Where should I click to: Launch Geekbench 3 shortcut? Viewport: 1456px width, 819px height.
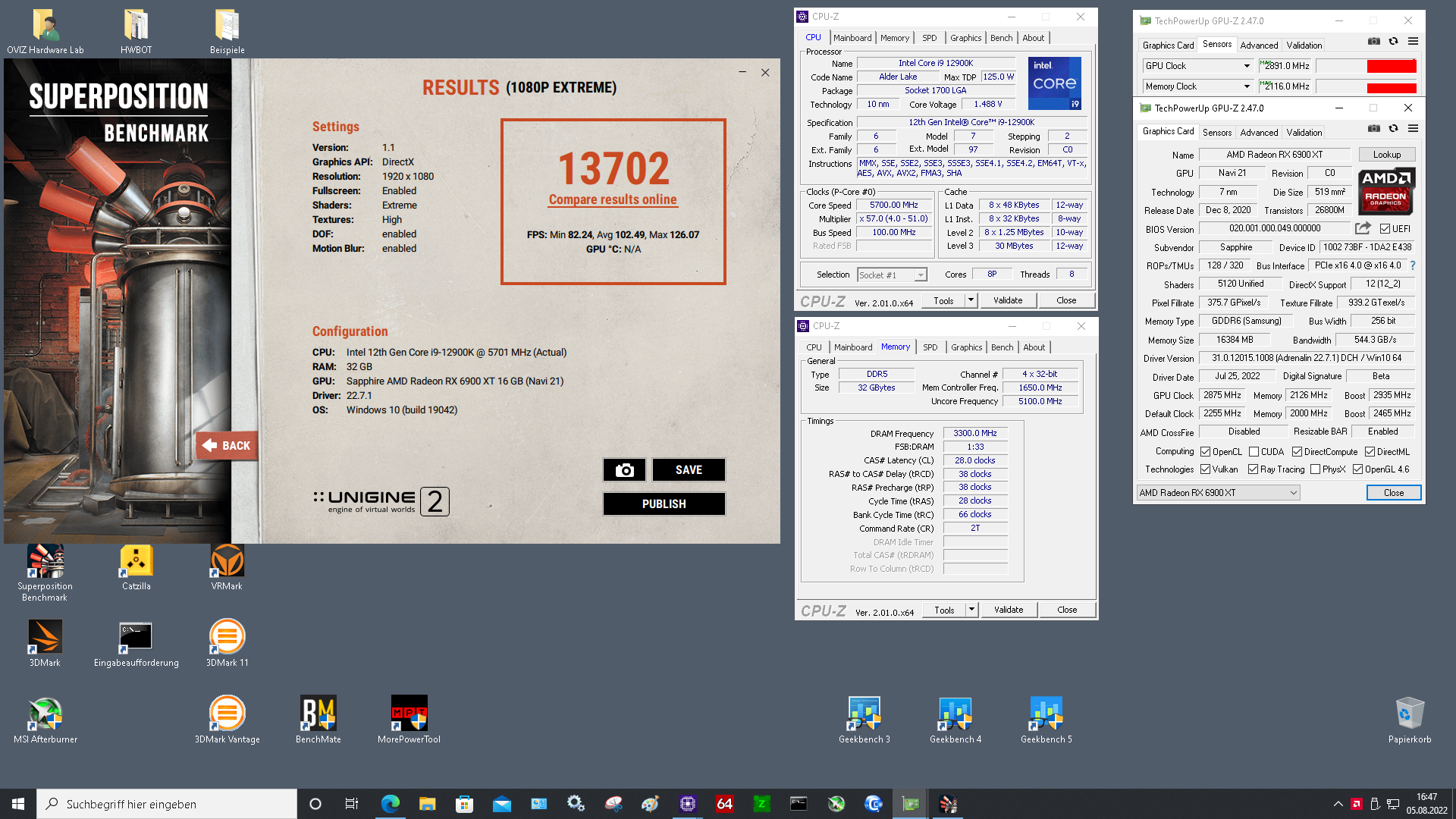click(x=864, y=720)
